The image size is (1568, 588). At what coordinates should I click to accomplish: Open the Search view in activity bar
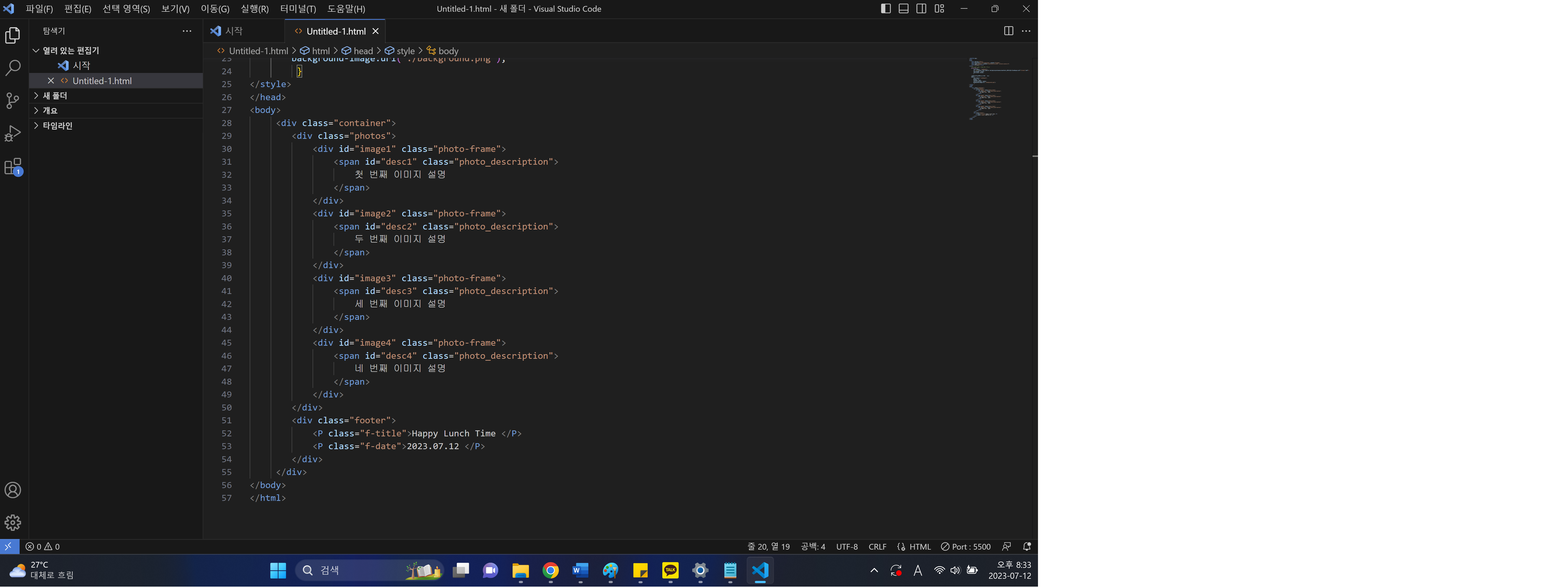click(x=13, y=68)
